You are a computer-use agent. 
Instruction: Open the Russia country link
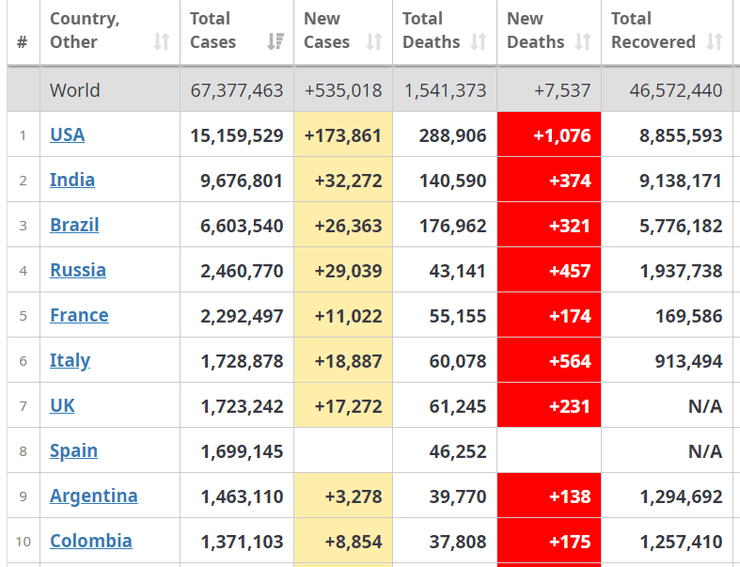coord(77,270)
